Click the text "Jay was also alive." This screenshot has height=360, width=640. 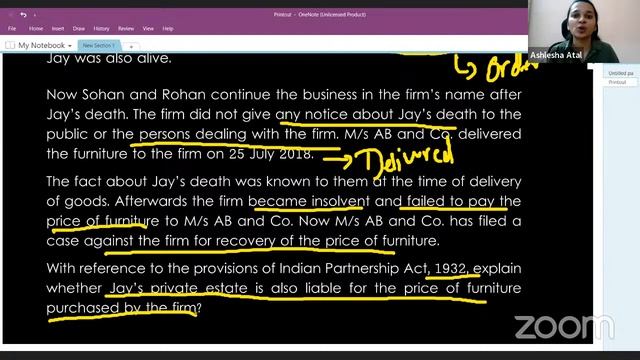pos(109,58)
